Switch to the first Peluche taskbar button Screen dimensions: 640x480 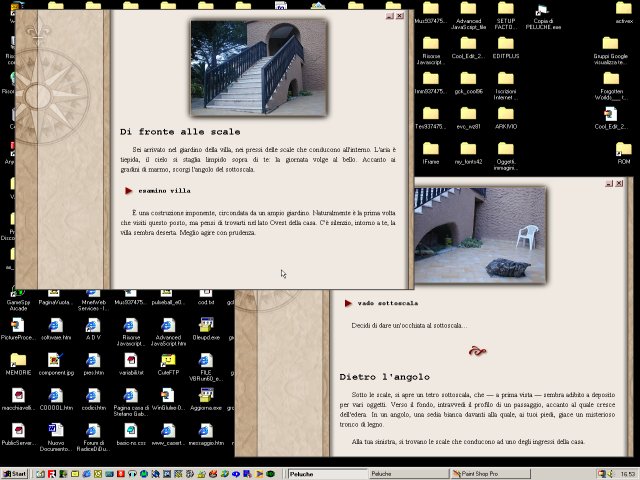coord(327,474)
